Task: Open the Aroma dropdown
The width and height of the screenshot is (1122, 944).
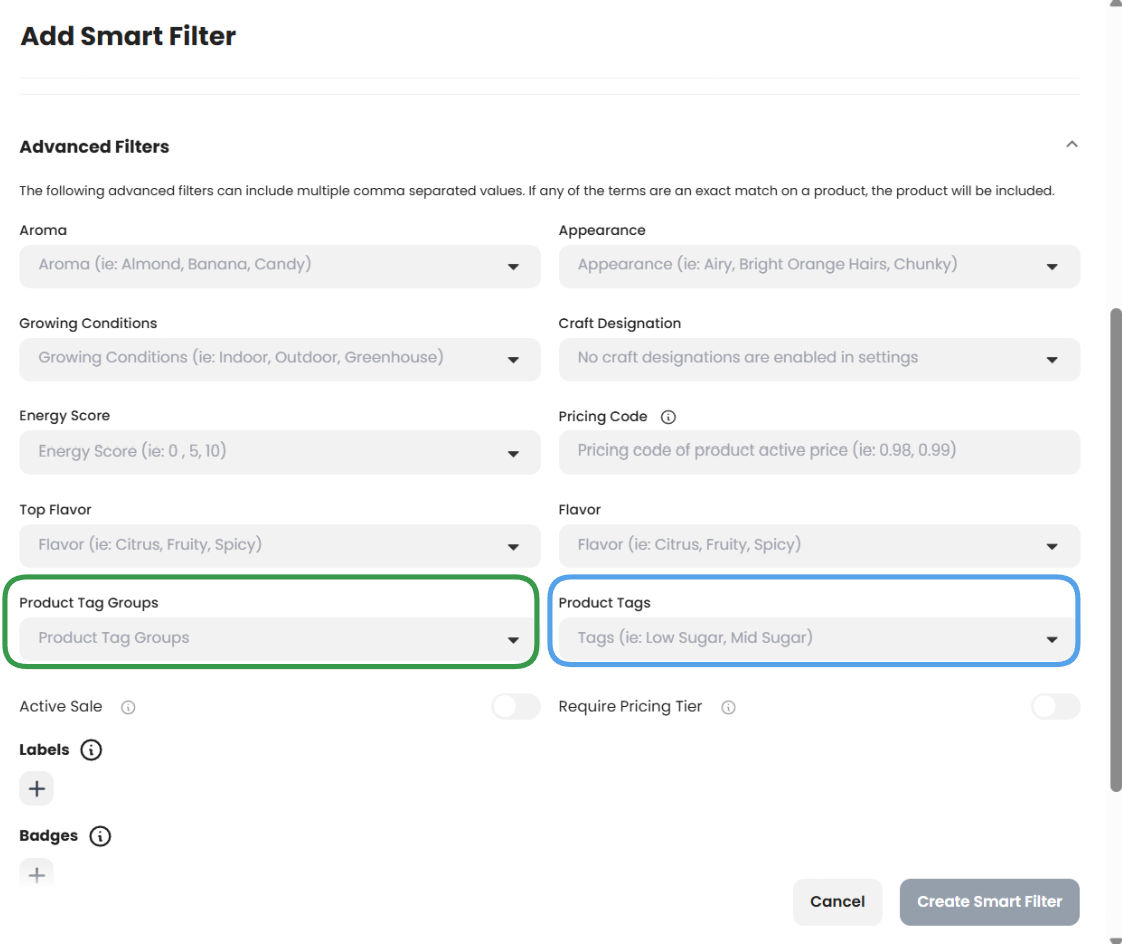Action: [x=279, y=266]
